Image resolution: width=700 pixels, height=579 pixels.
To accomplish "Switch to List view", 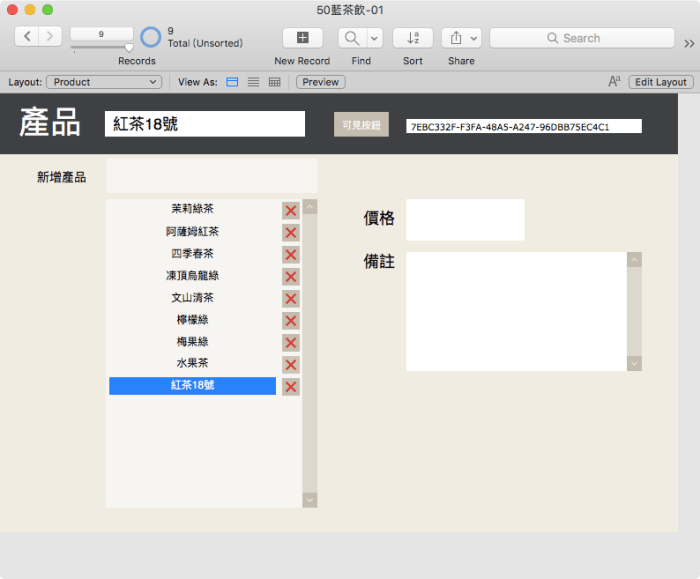I will [x=253, y=82].
